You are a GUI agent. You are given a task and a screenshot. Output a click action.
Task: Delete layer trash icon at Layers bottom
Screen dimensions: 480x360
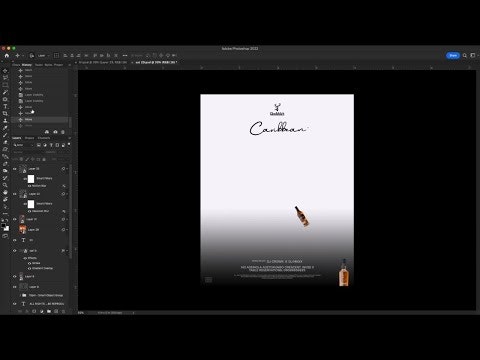tap(63, 311)
